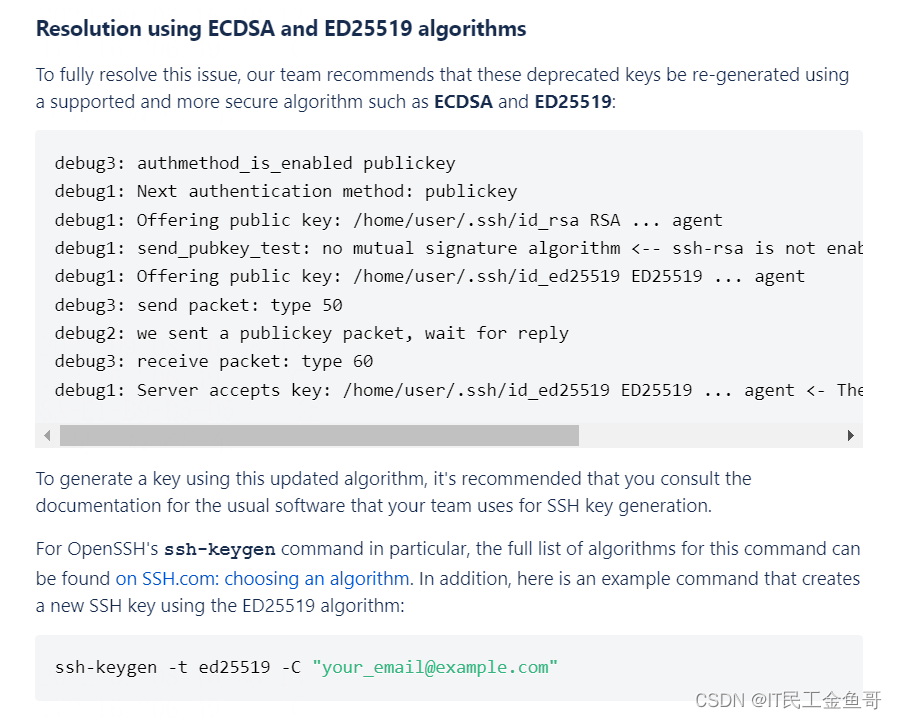Screen dimensions: 897x719
Task: Click the send_pubkey_test no mutual signature line
Action: (459, 248)
